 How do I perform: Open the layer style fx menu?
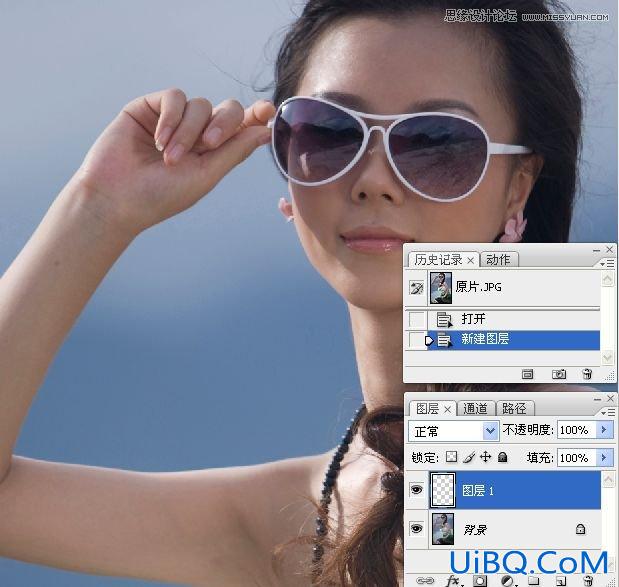452,581
